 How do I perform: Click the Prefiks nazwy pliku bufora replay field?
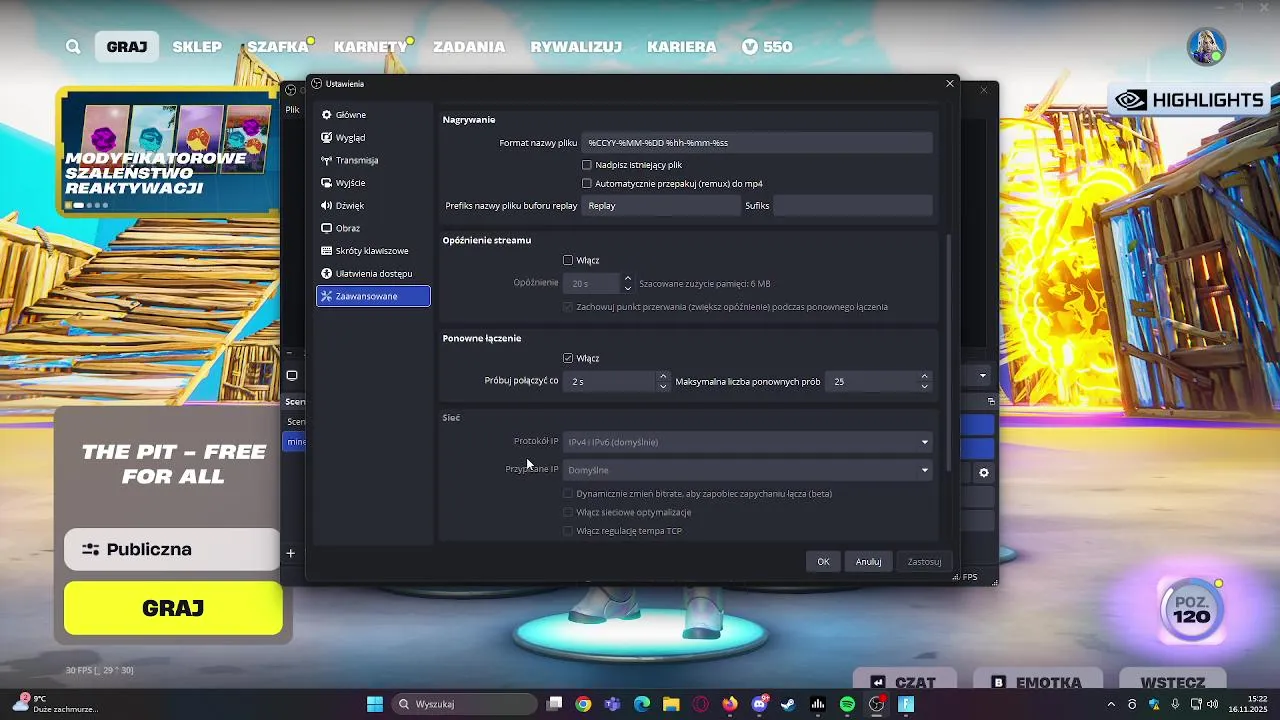[x=661, y=206]
